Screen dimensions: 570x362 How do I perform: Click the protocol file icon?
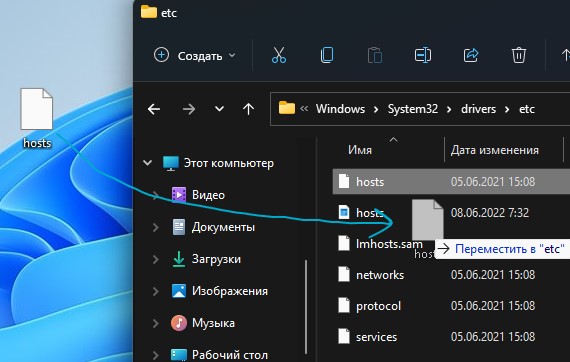(344, 306)
